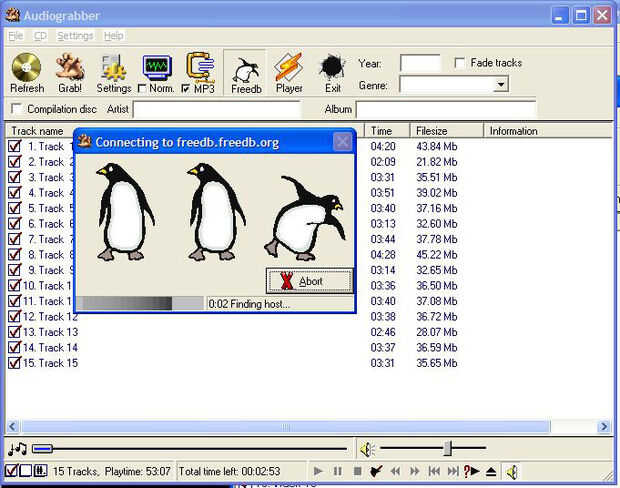620x488 pixels.
Task: Open the Help menu
Action: click(x=113, y=36)
